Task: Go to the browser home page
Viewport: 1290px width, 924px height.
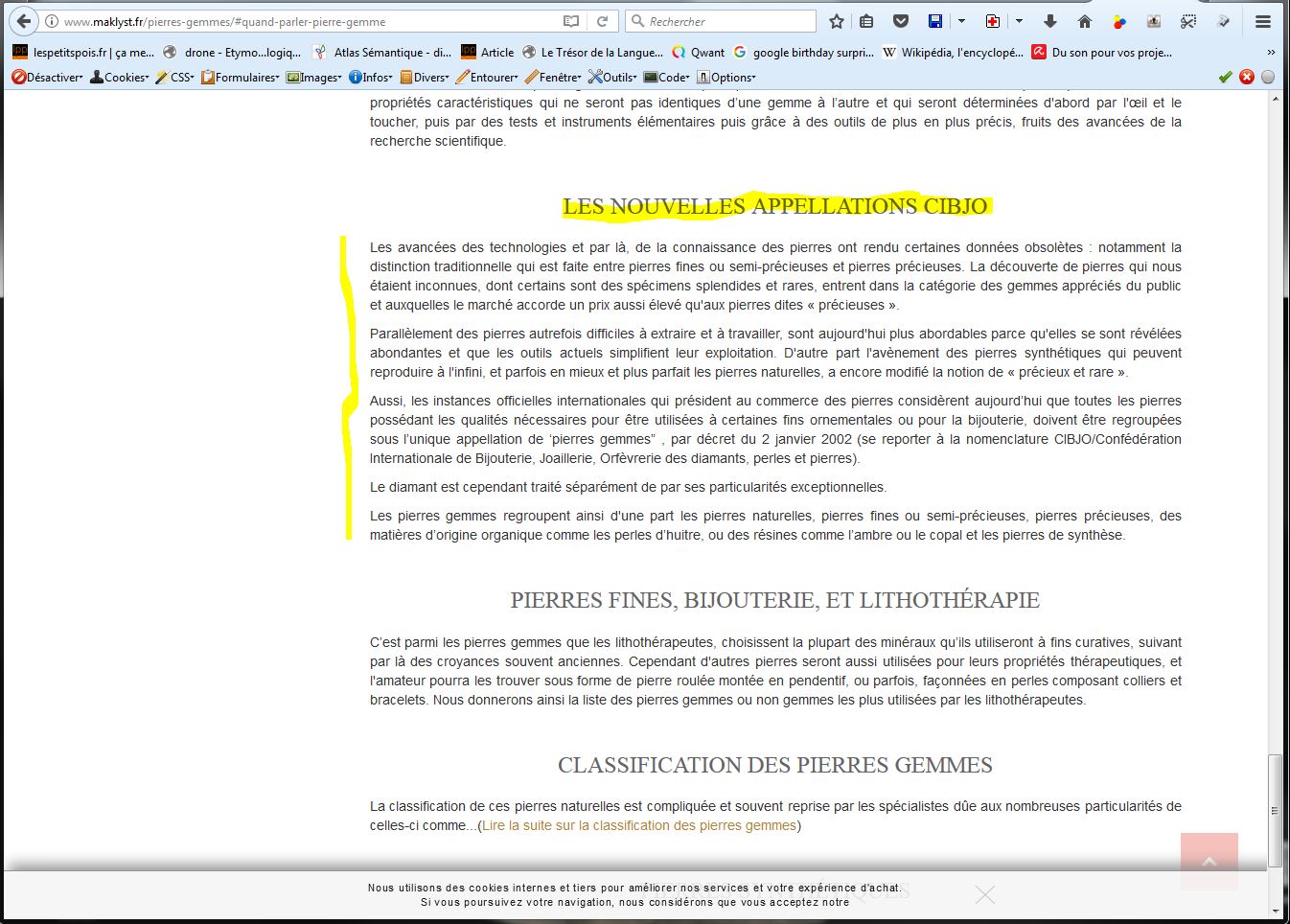Action: coord(1085,21)
